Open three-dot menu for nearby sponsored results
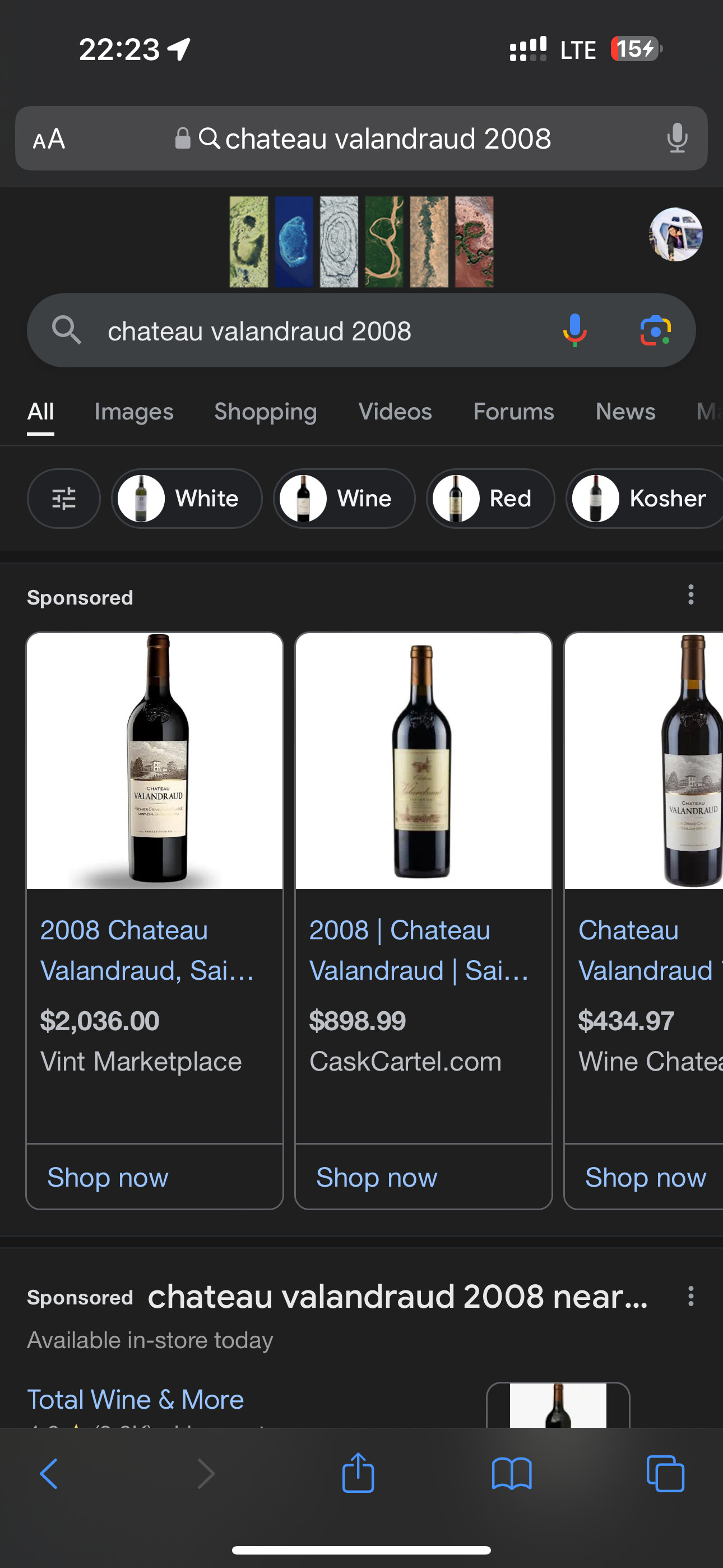The image size is (723, 1568). click(690, 1296)
